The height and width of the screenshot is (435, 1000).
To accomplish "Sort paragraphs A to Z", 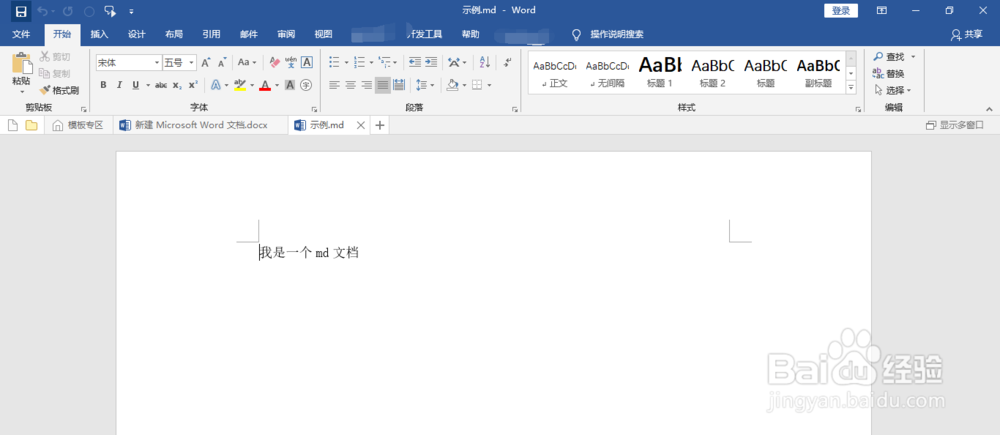I will 484,63.
